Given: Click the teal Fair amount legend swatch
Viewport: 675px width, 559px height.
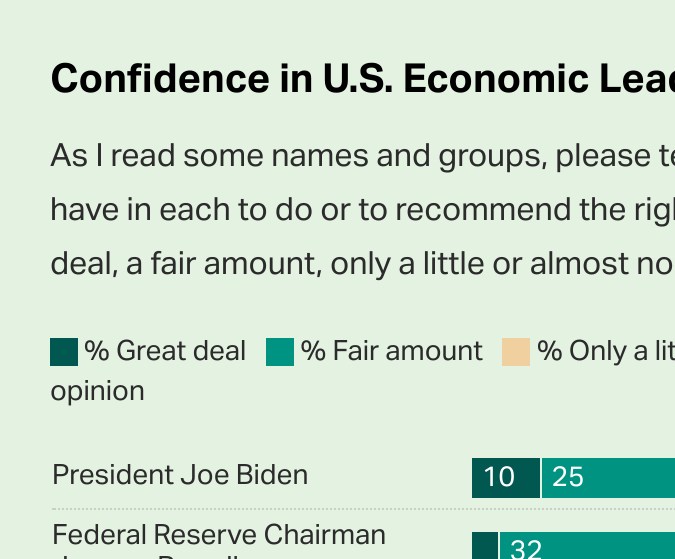Looking at the screenshot, I should point(280,352).
